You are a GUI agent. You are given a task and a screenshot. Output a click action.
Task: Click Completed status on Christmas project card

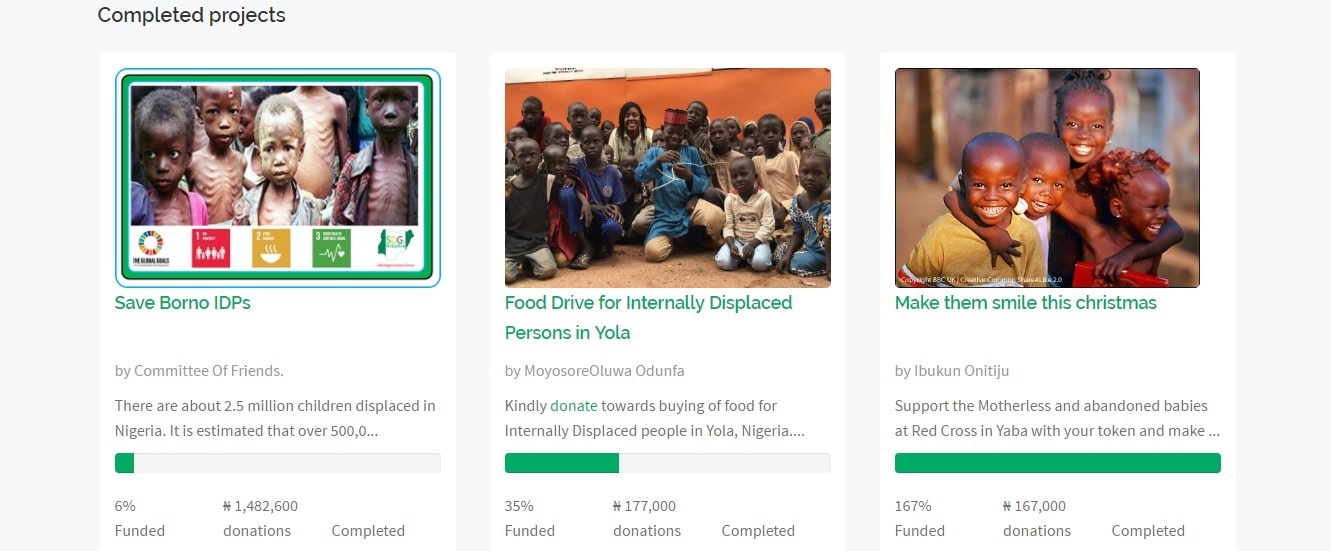point(1148,531)
